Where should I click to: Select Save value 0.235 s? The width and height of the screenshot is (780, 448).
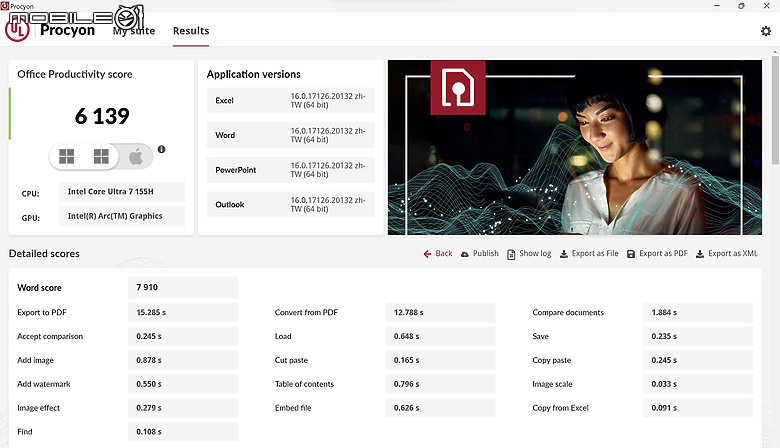(x=698, y=336)
